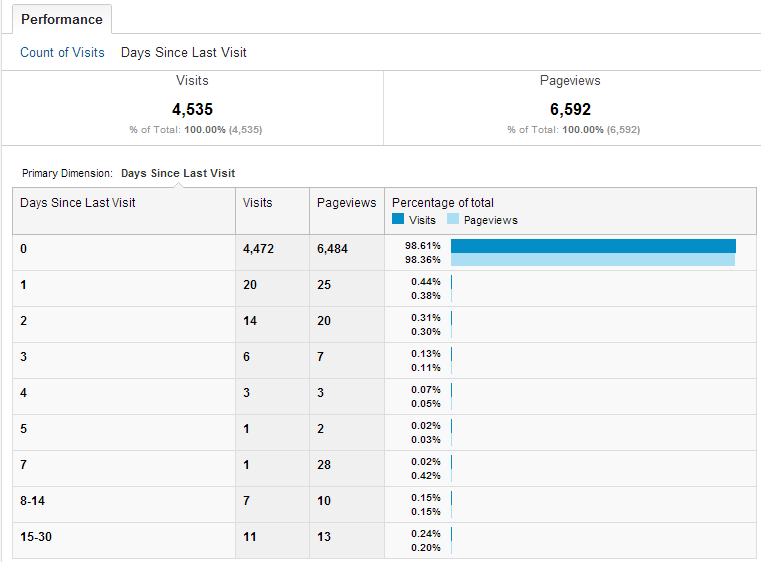Image resolution: width=761 pixels, height=562 pixels.
Task: Select the Visits 4,535 summary metric
Action: [193, 109]
